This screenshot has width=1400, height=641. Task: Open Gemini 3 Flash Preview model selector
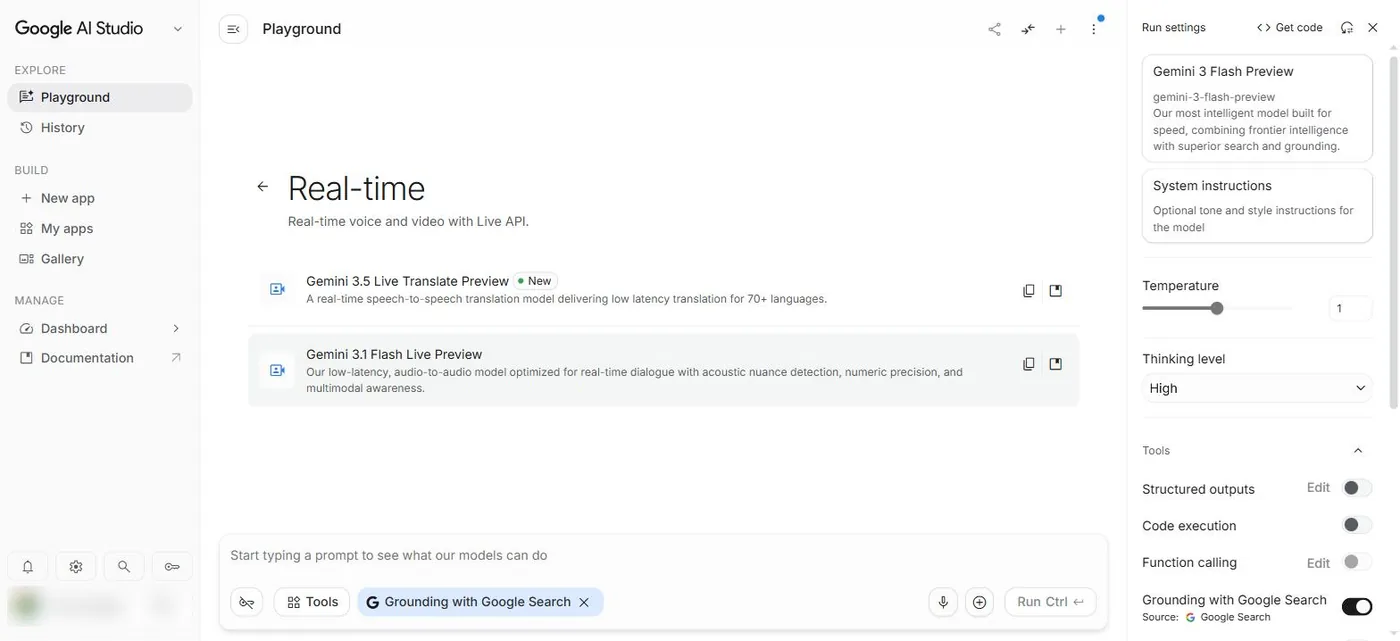(x=1257, y=108)
